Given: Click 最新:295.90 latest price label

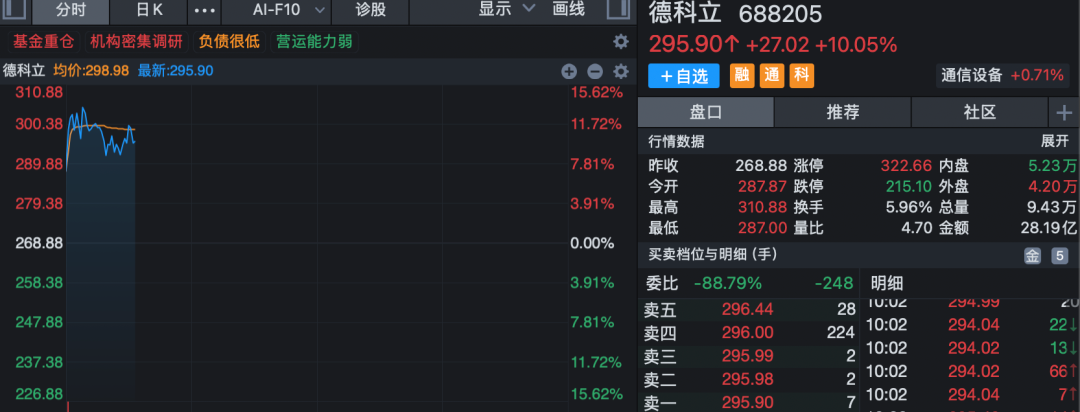Looking at the screenshot, I should pyautogui.click(x=176, y=71).
